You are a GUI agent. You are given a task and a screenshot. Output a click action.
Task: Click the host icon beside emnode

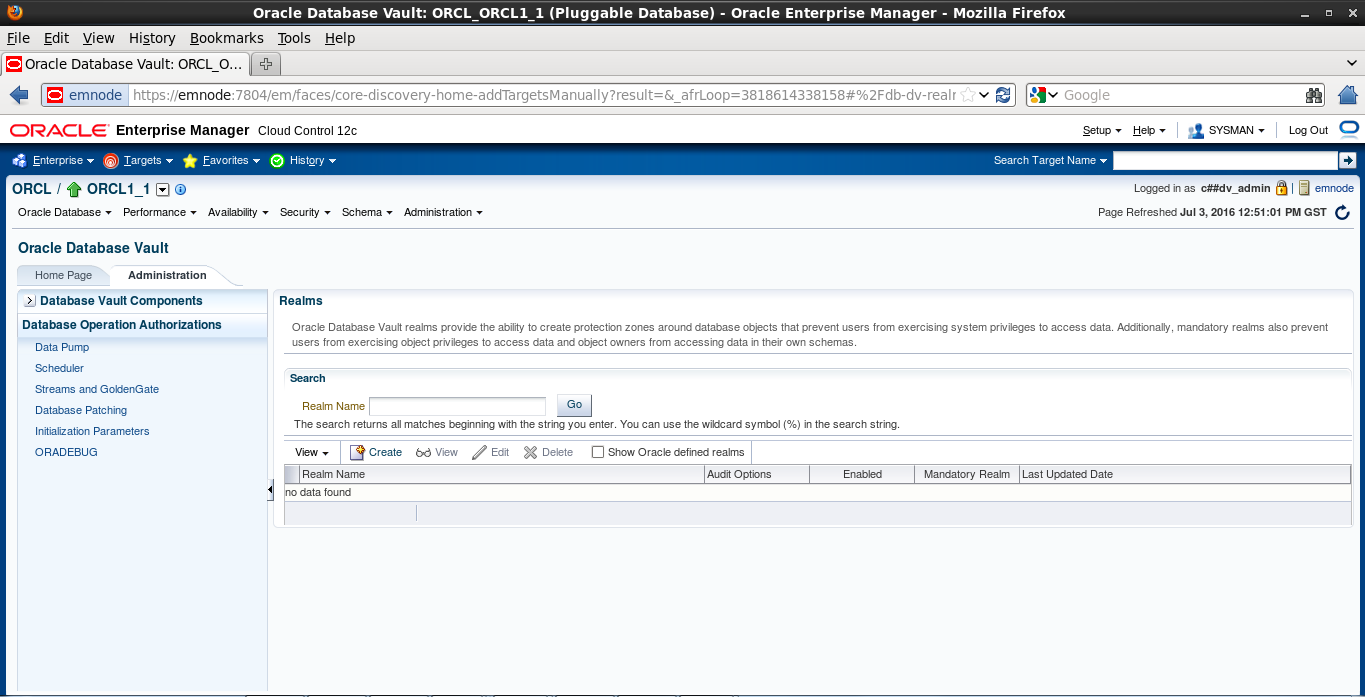1304,188
